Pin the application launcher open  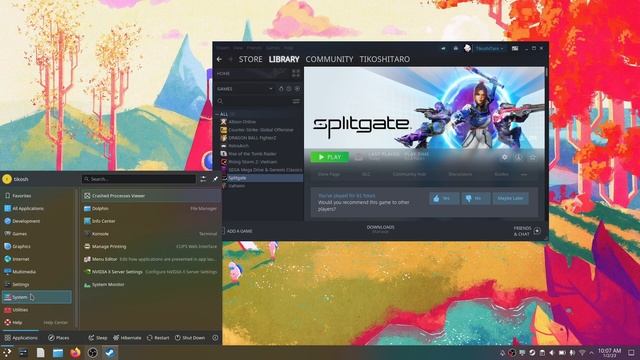[216, 179]
